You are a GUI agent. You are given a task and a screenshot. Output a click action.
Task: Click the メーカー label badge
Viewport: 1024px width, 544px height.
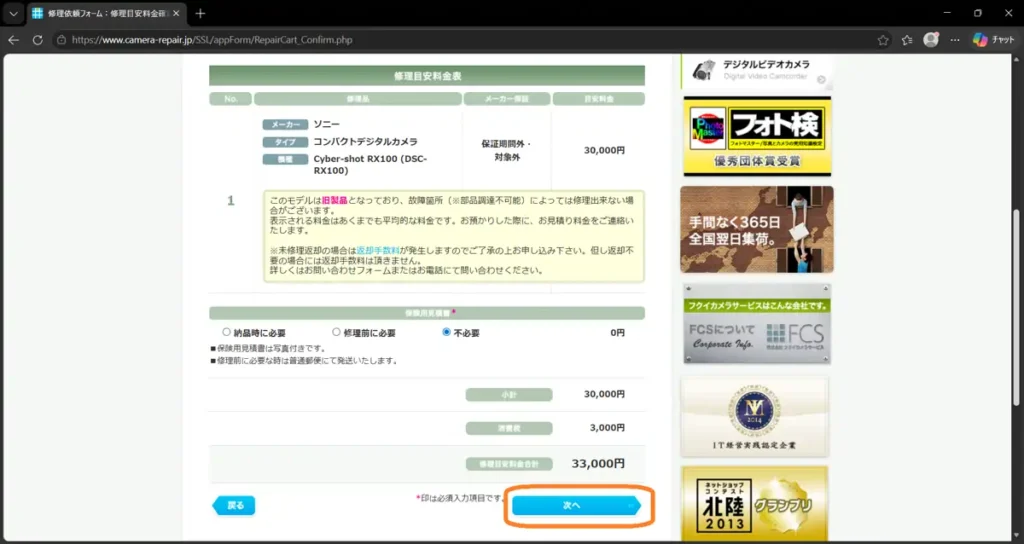click(x=285, y=125)
